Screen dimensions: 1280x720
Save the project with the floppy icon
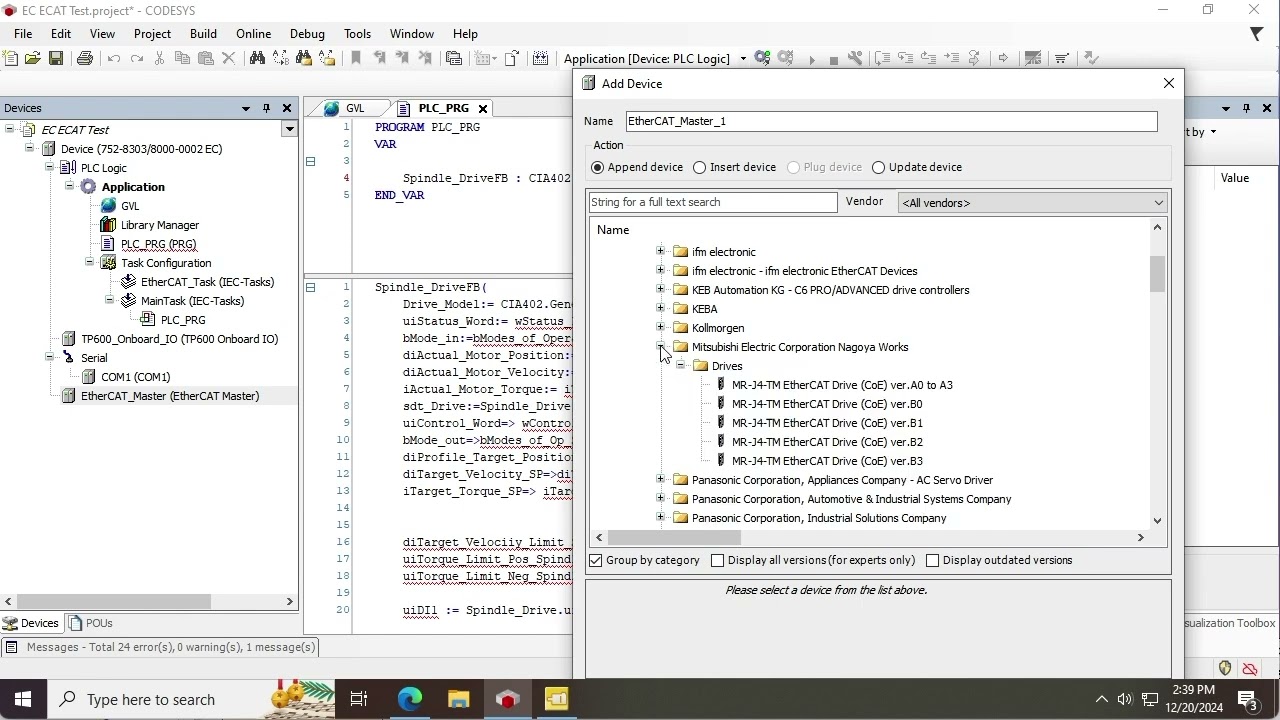click(56, 58)
